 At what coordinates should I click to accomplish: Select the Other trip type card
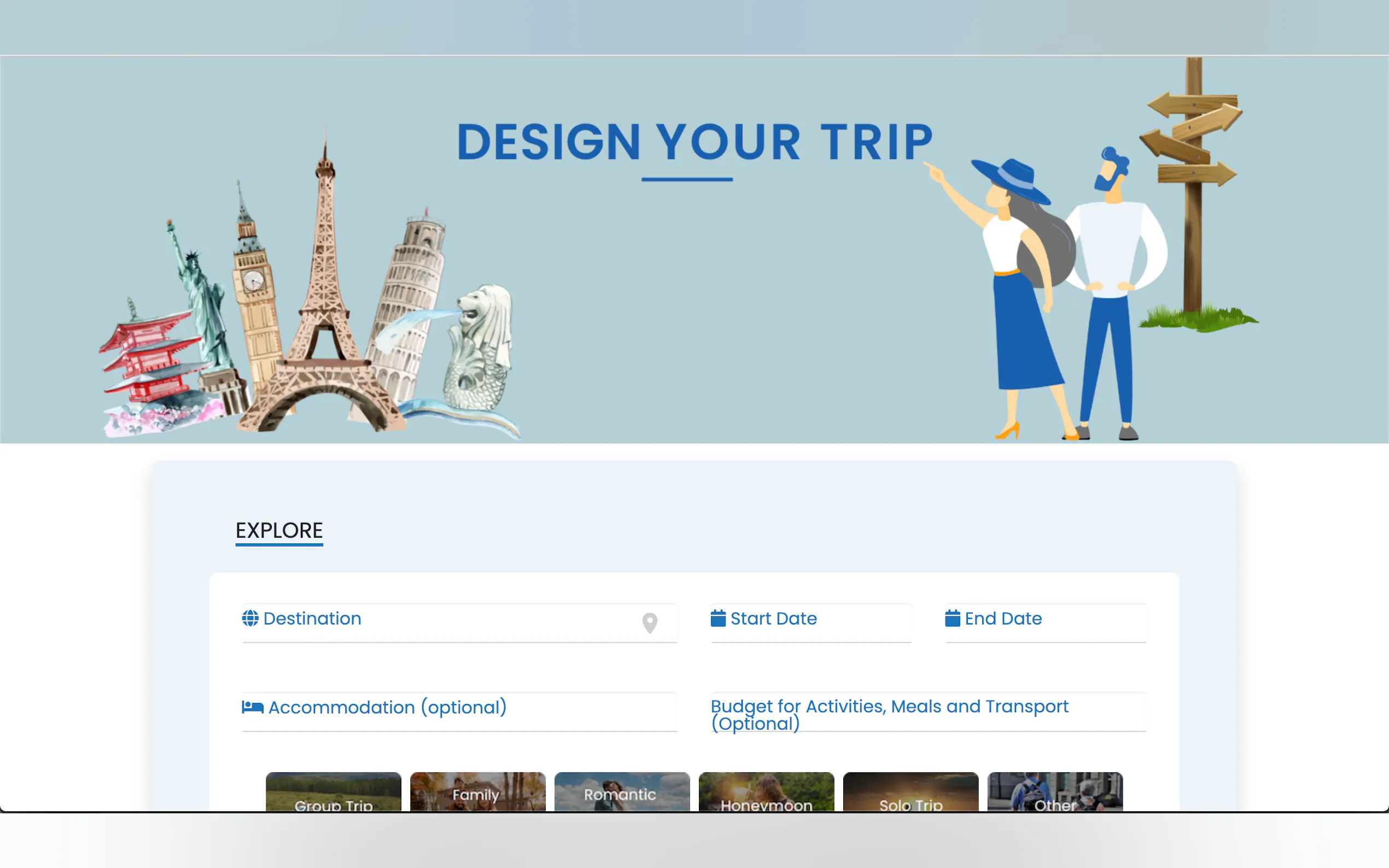[1055, 791]
